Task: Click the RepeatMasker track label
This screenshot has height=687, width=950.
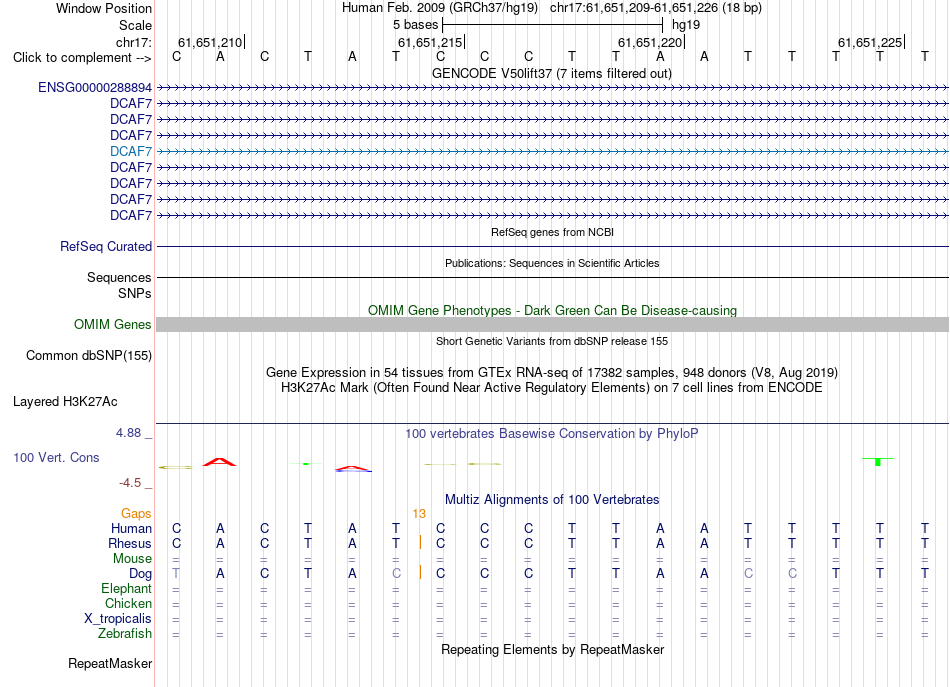Action: [110, 663]
